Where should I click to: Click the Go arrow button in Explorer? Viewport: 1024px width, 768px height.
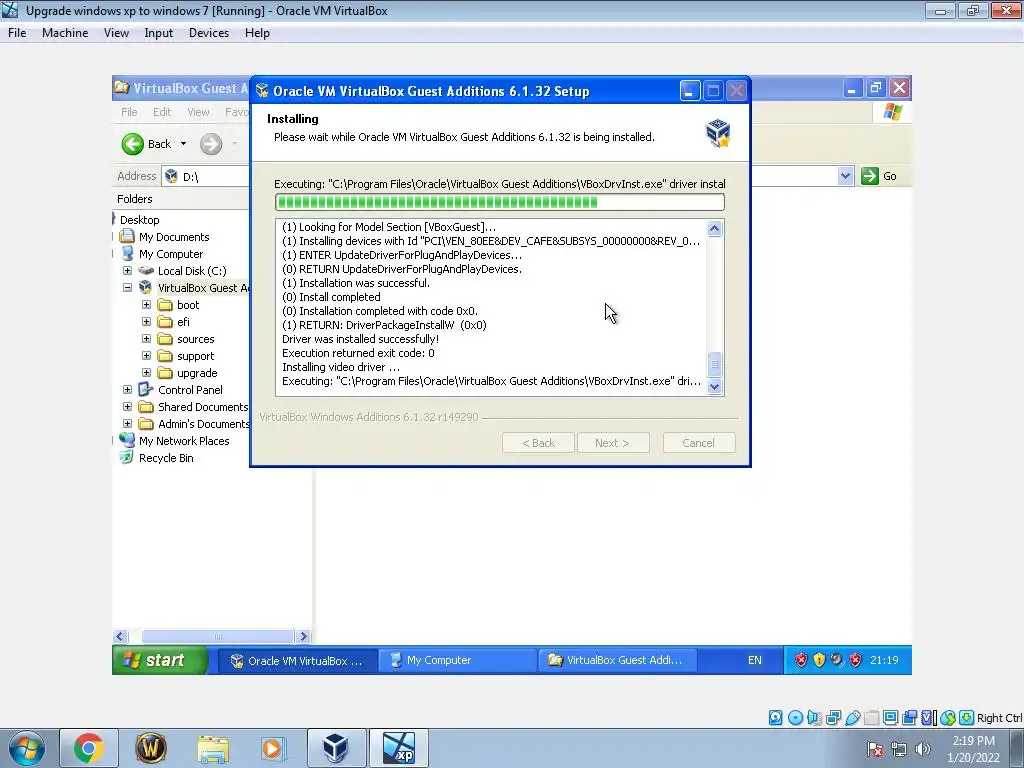coord(870,176)
